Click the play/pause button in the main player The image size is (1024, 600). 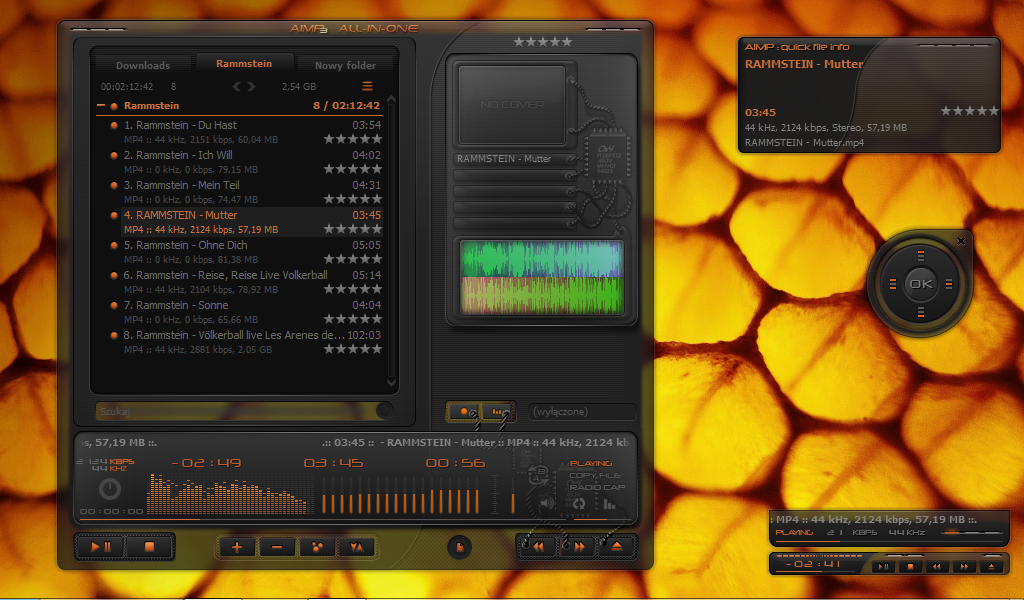pyautogui.click(x=101, y=546)
